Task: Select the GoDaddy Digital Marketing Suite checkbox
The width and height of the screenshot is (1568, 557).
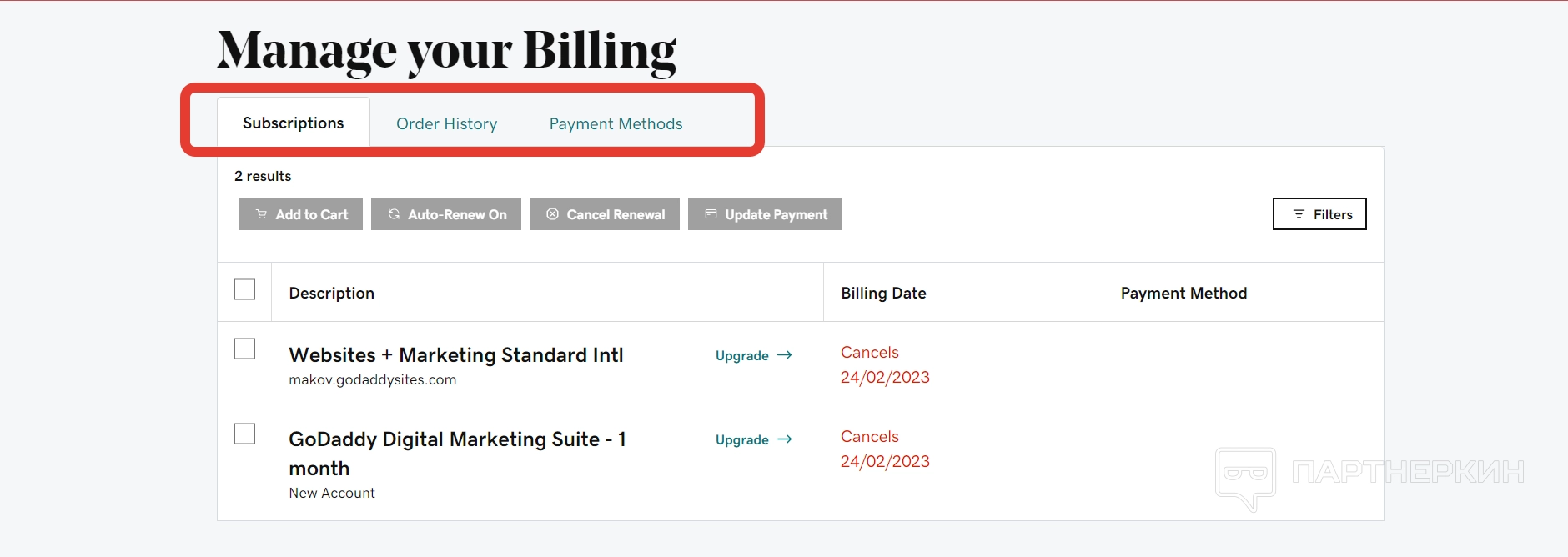Action: point(244,434)
